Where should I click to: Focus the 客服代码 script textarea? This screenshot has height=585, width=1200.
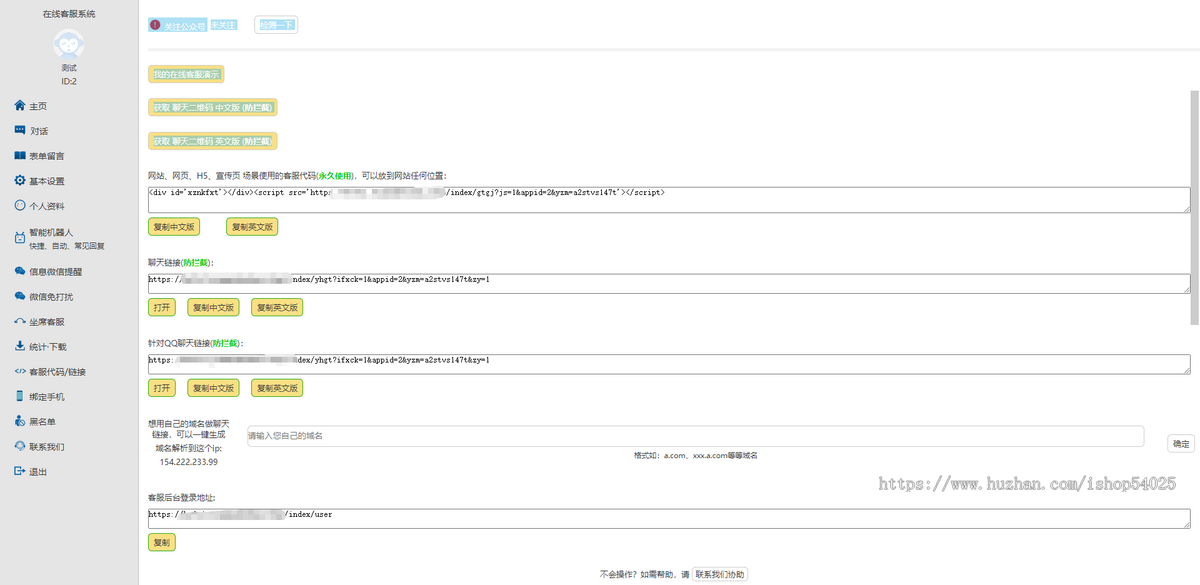pyautogui.click(x=669, y=199)
